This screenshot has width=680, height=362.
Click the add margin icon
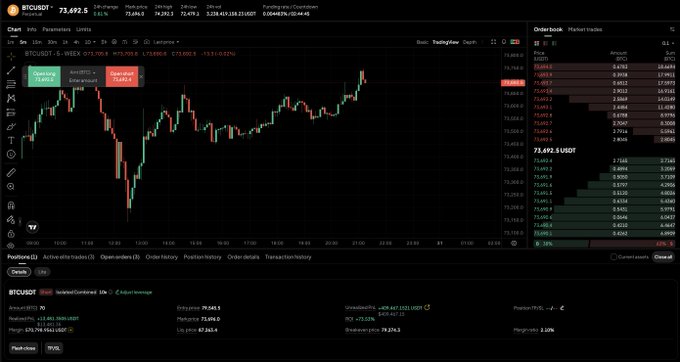pos(71,330)
